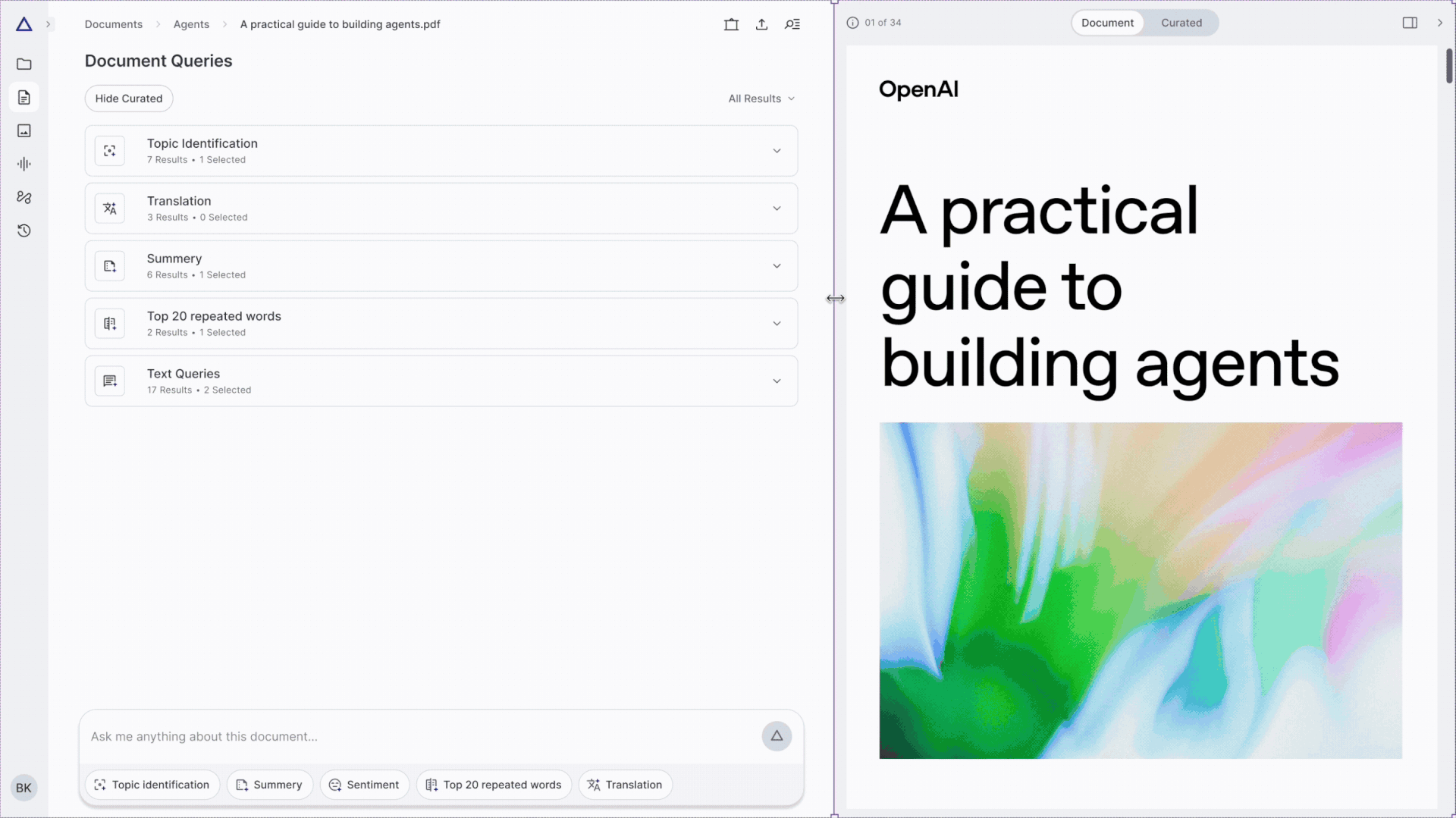Click the BK user avatar

24,788
